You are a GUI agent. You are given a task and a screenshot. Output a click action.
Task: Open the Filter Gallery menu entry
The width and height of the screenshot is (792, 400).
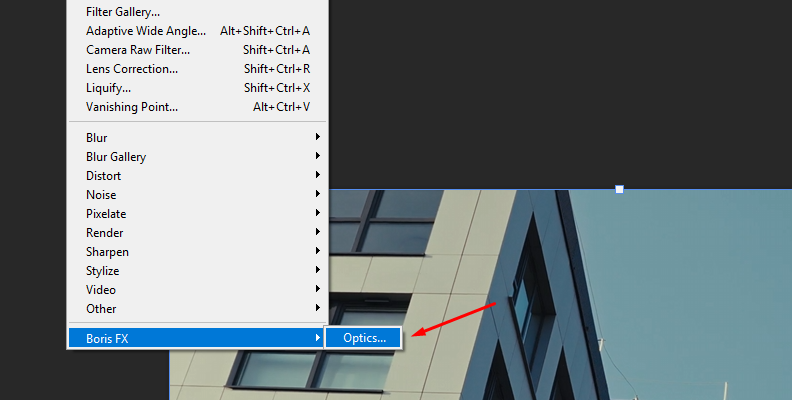pyautogui.click(x=197, y=12)
